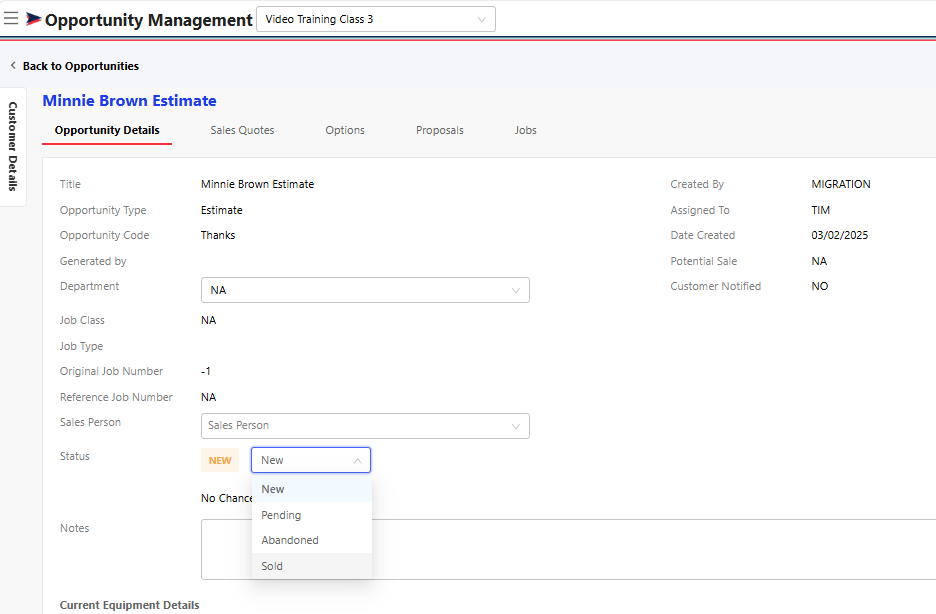Click the Reference Job Number label
This screenshot has height=614, width=936.
[x=116, y=397]
